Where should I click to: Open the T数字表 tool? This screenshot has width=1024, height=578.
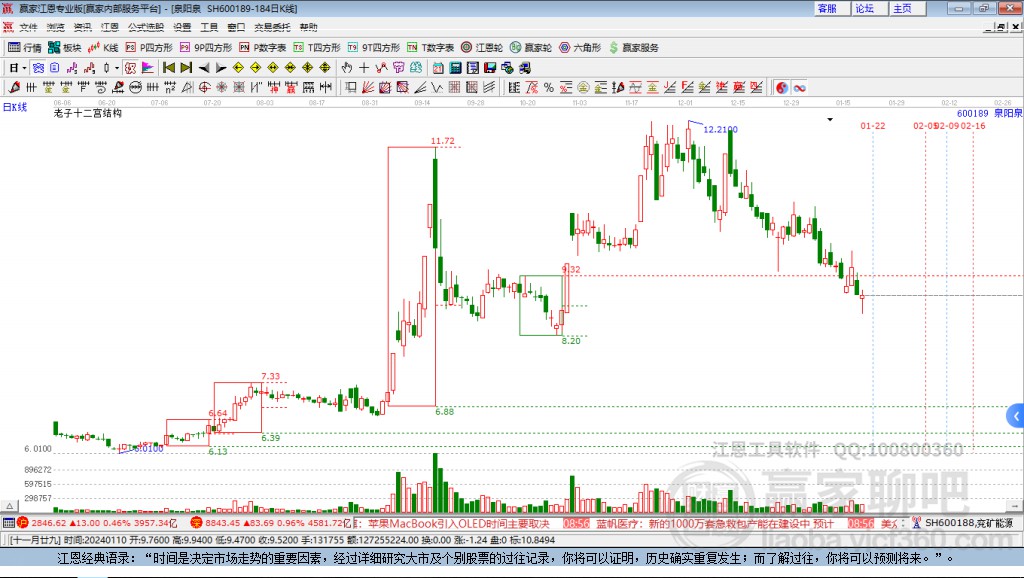click(x=430, y=48)
